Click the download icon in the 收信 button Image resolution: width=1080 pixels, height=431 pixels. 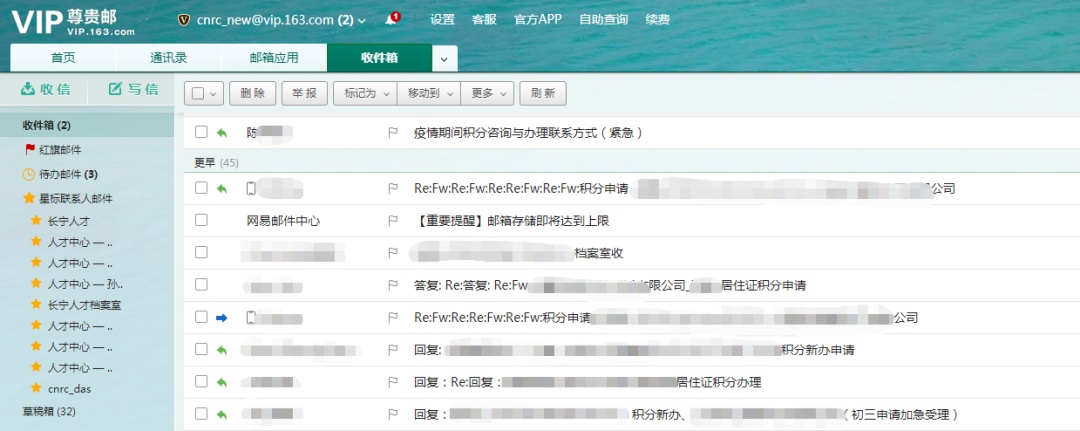click(x=28, y=89)
